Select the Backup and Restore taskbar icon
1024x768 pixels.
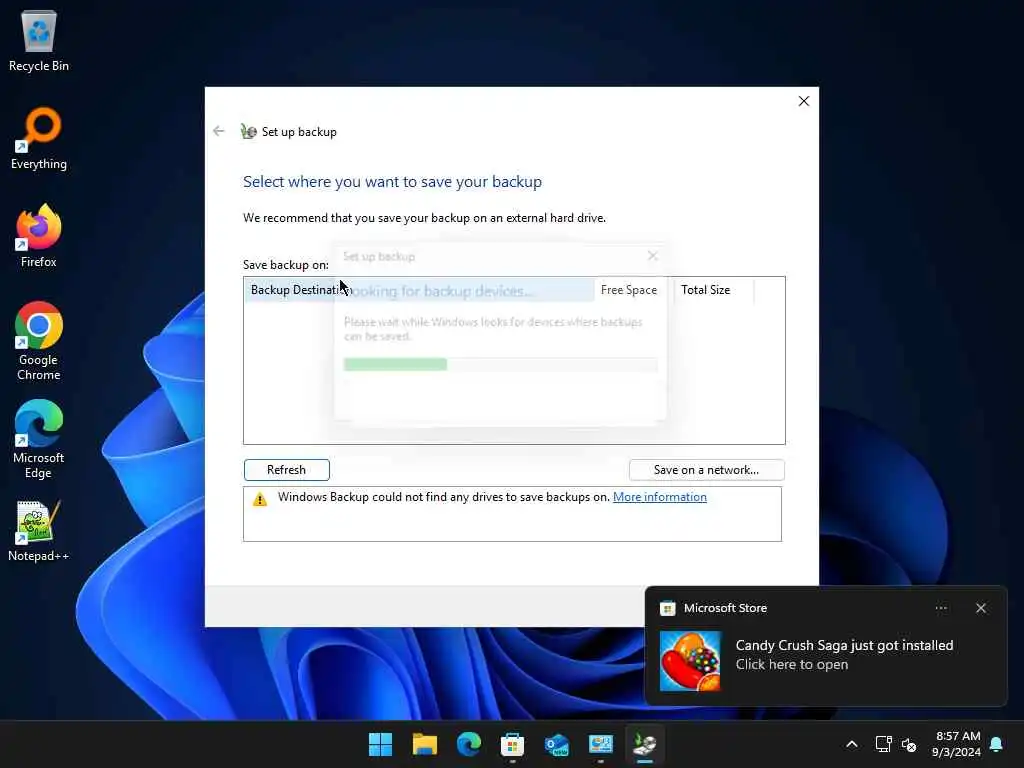point(645,744)
